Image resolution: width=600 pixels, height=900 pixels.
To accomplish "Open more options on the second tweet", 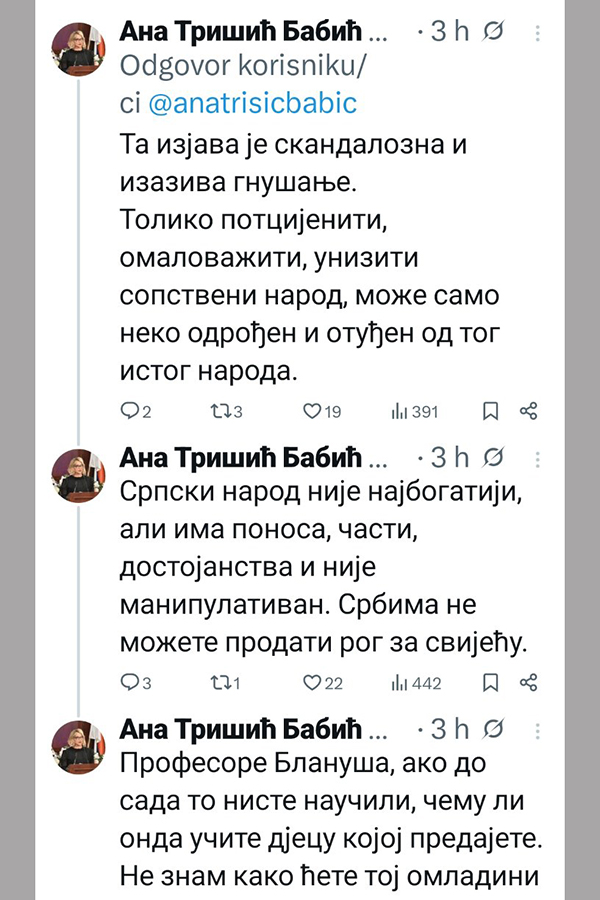I will (x=538, y=457).
